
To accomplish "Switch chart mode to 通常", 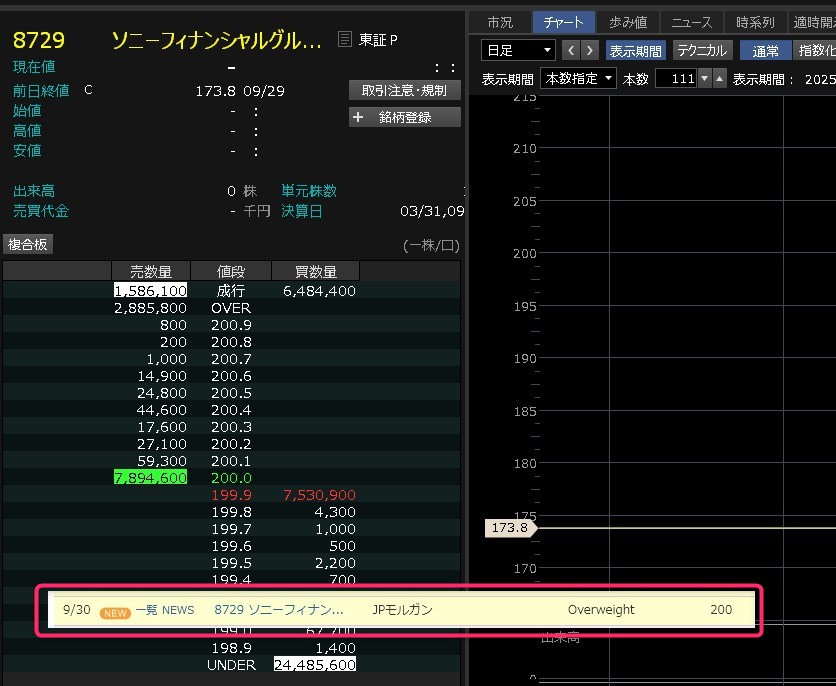I will (x=765, y=50).
